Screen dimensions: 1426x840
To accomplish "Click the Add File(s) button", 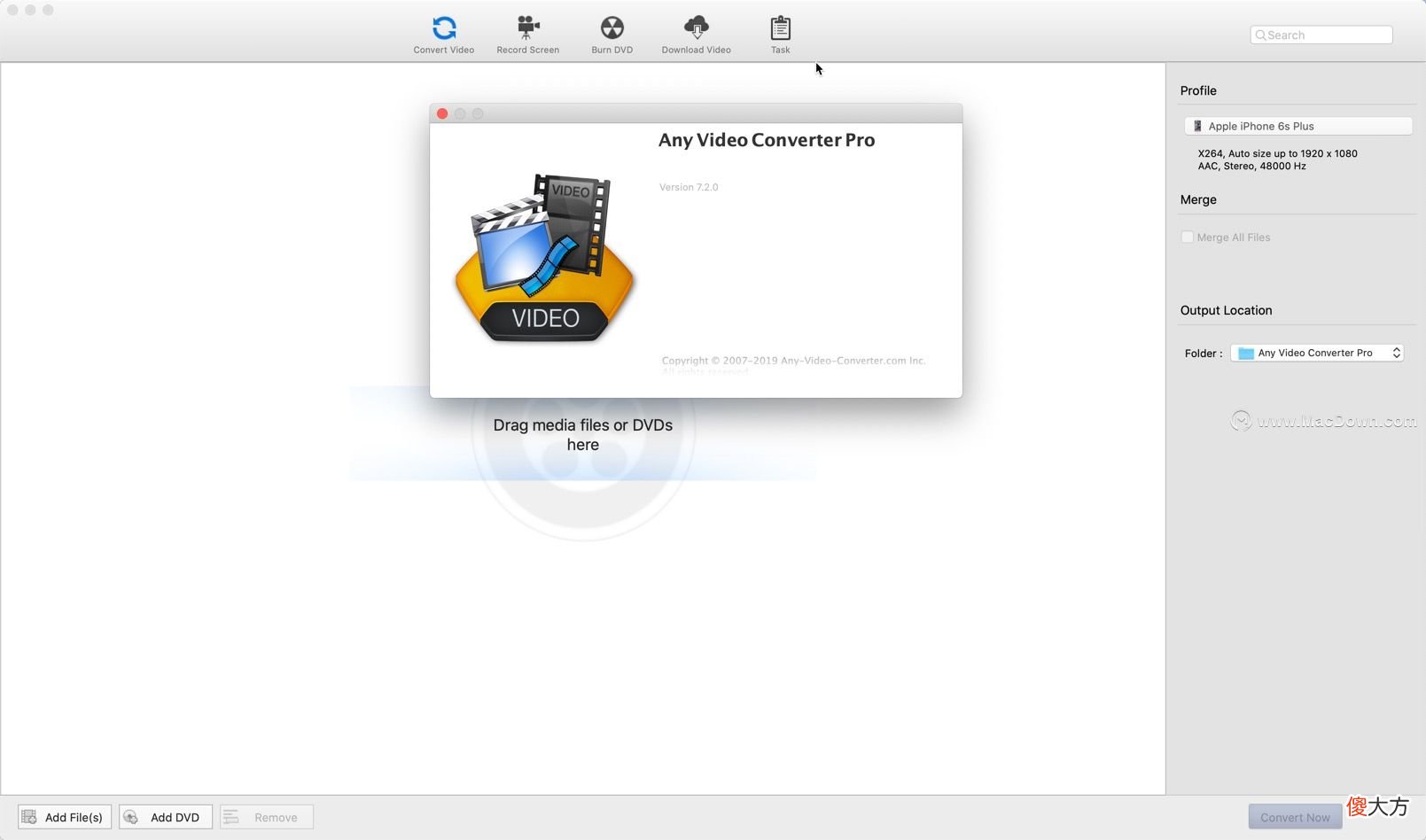I will click(x=65, y=817).
